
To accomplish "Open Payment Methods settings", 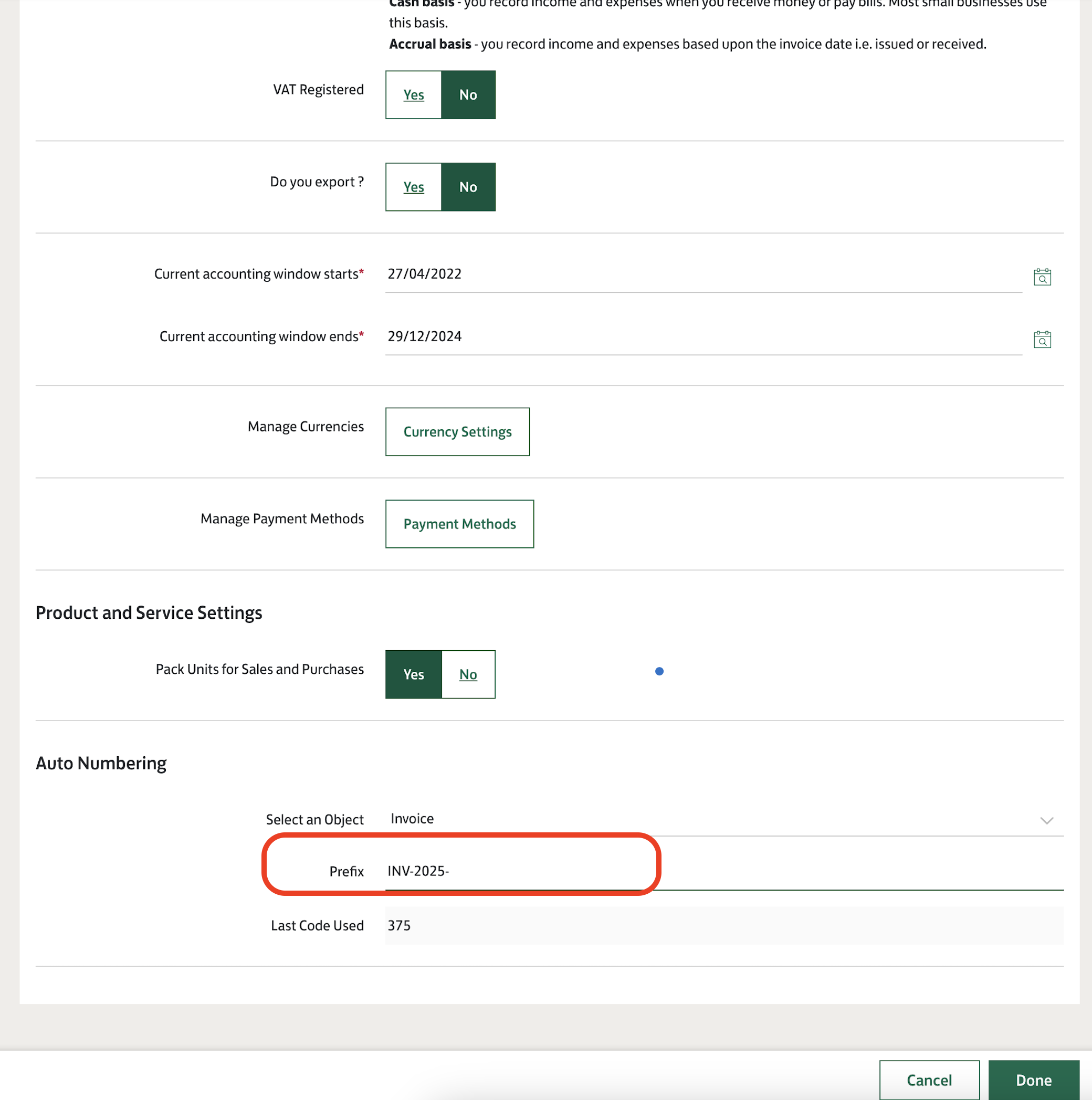I will coord(459,524).
